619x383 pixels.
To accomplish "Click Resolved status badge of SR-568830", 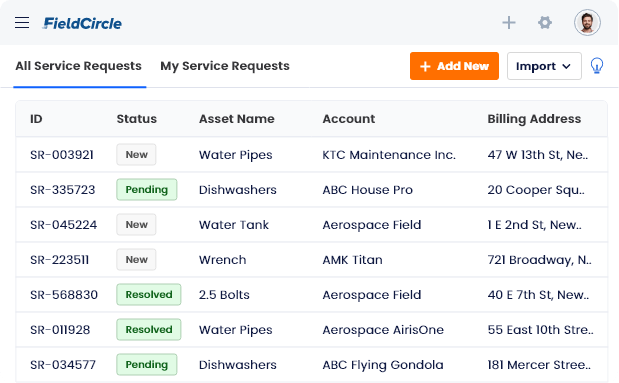I will [148, 295].
